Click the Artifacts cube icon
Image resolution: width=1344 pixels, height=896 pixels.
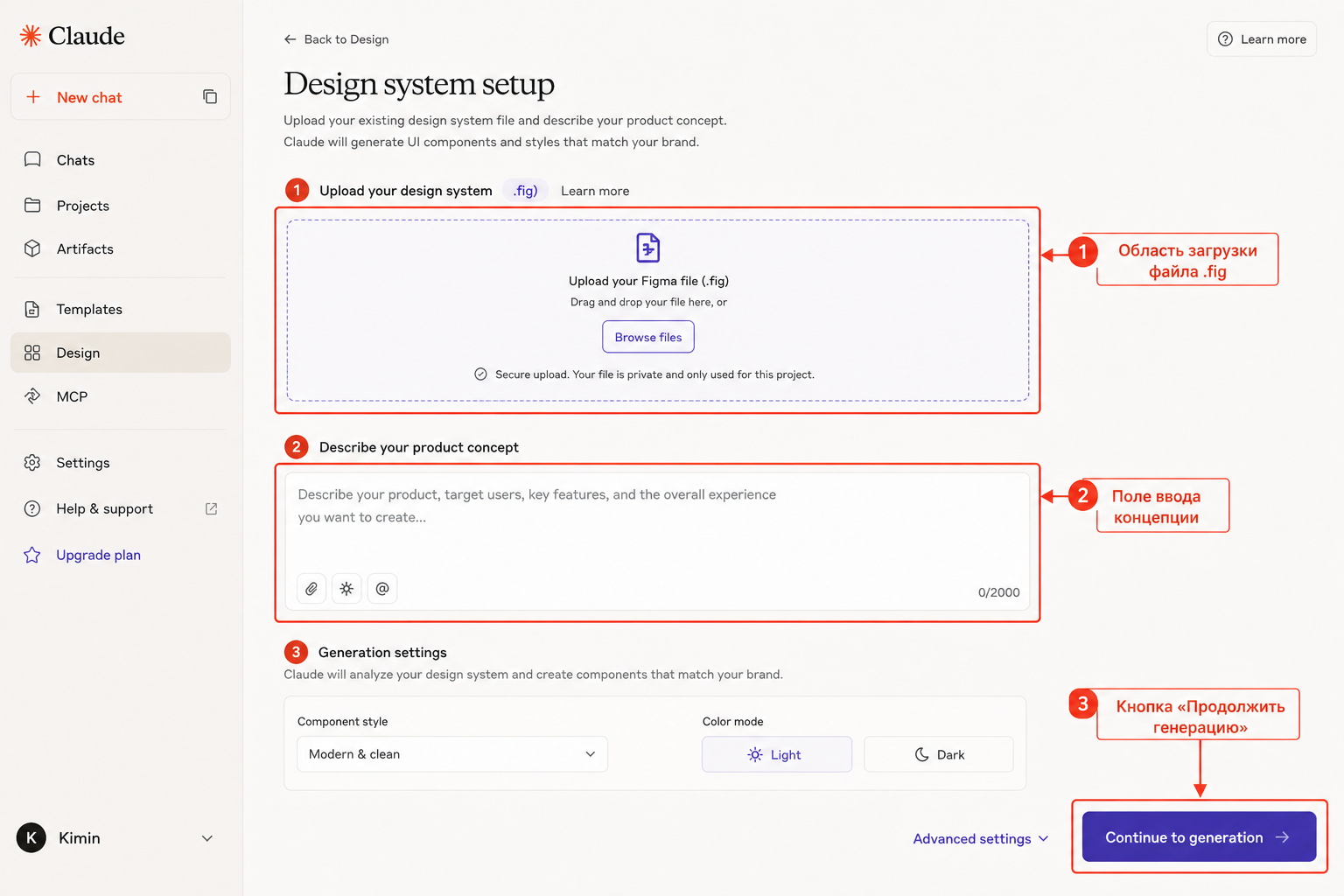32,248
